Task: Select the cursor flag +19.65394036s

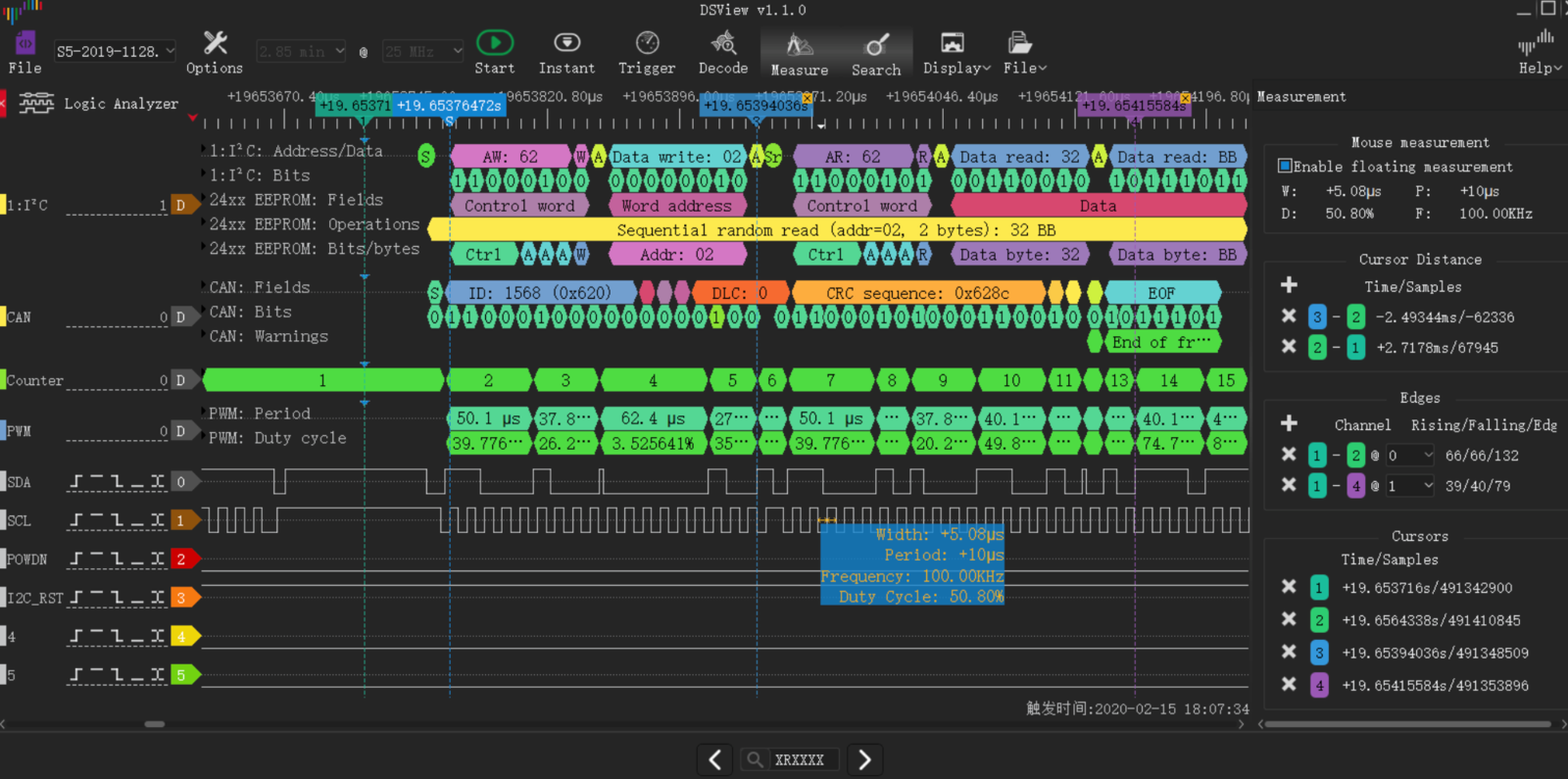Action: 757,105
